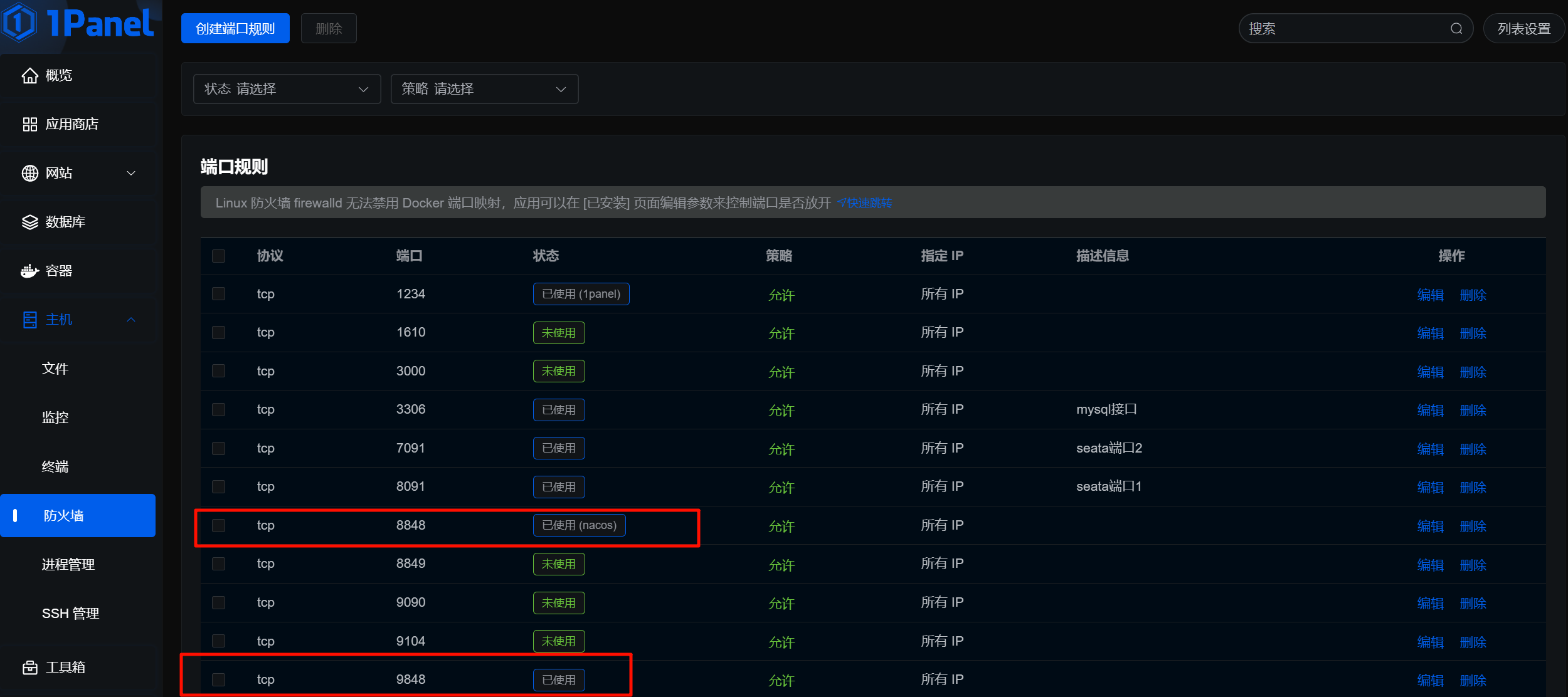The width and height of the screenshot is (1568, 697).
Task: Open 数据库 layers icon
Action: point(29,222)
